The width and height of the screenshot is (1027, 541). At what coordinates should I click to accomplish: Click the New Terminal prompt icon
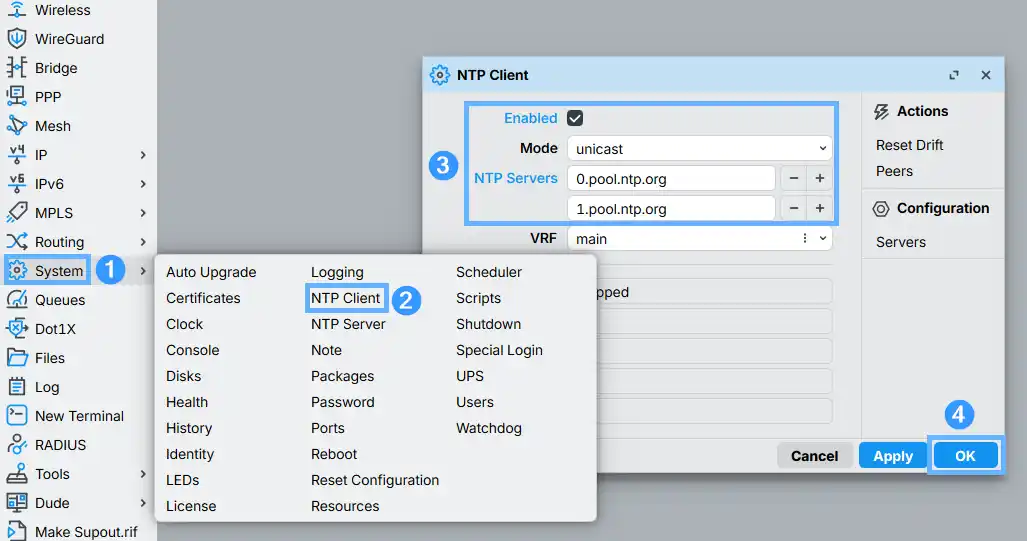click(x=16, y=415)
